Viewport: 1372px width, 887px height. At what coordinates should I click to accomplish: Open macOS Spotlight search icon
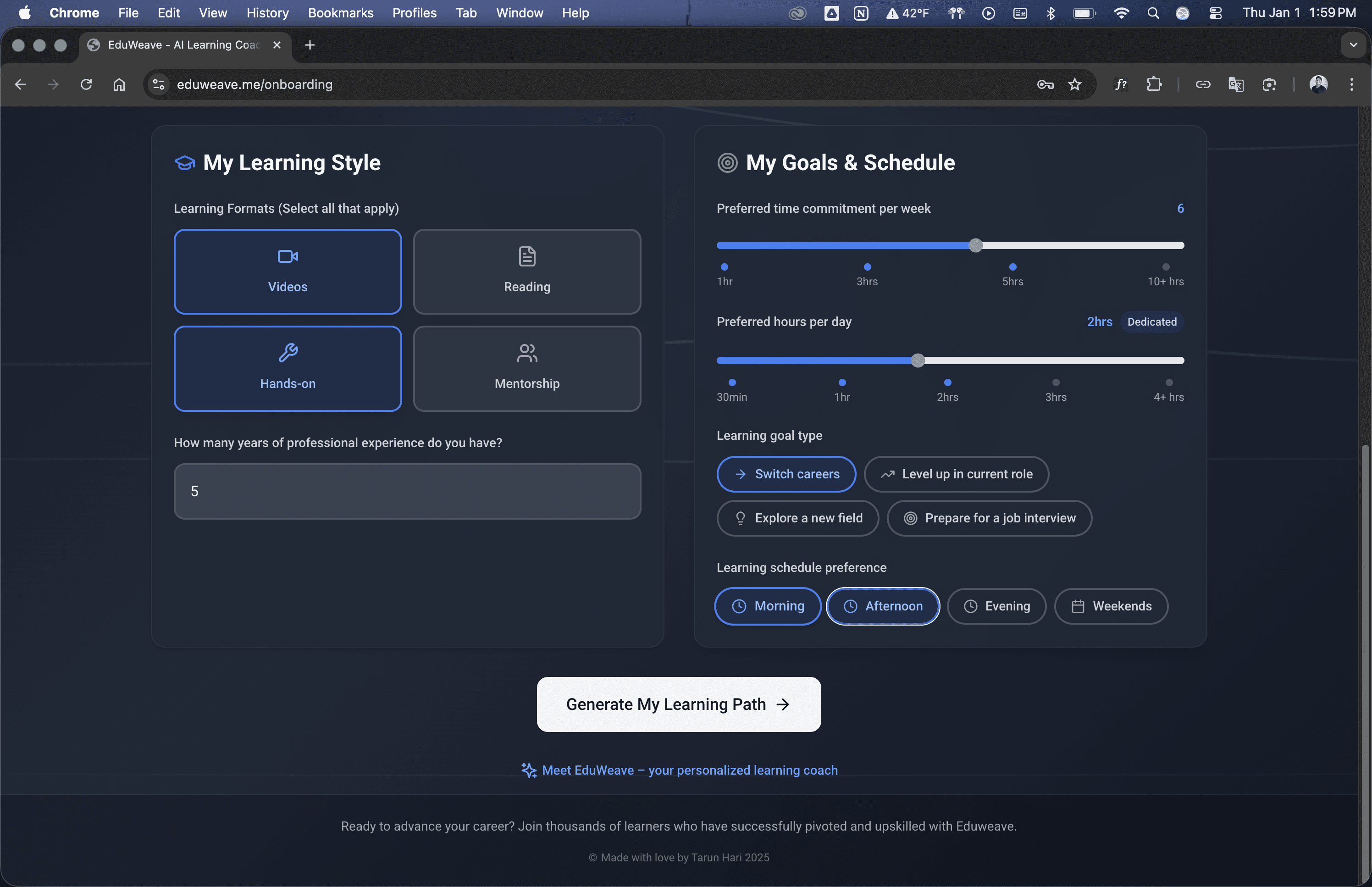pos(1153,13)
